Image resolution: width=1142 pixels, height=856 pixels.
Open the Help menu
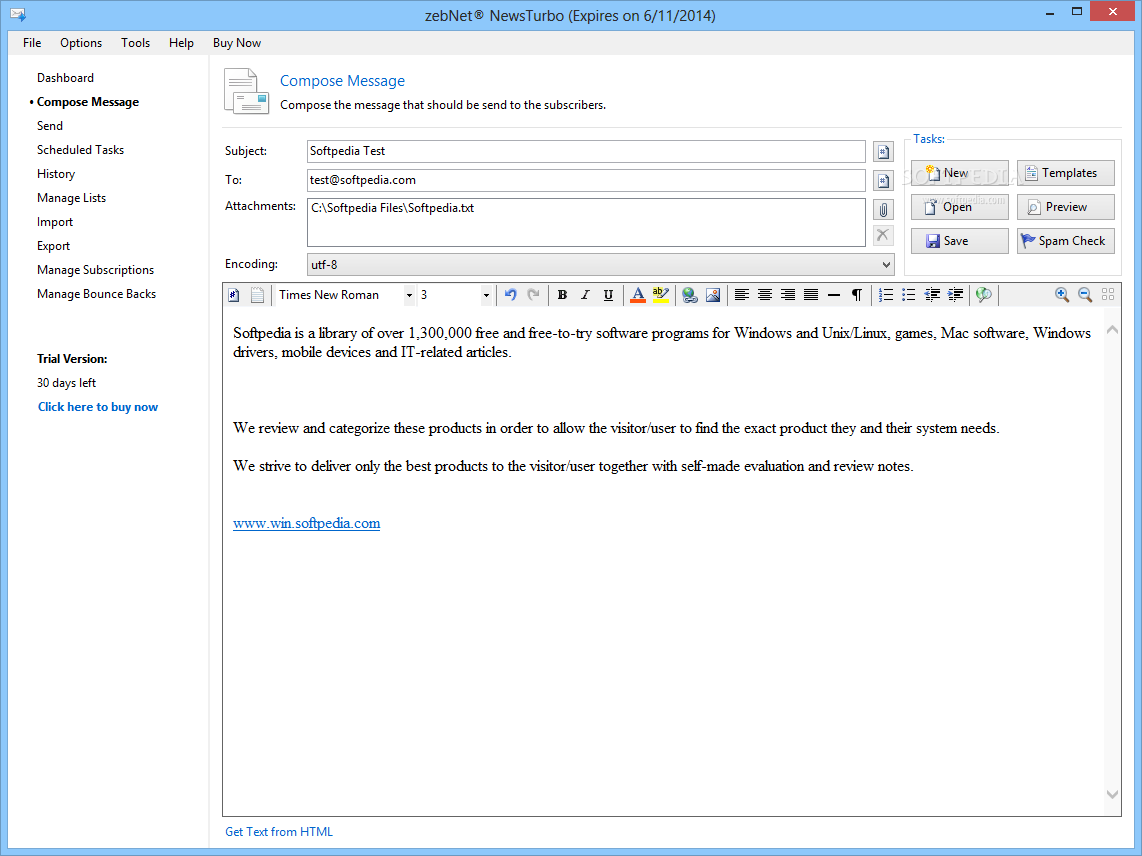181,43
